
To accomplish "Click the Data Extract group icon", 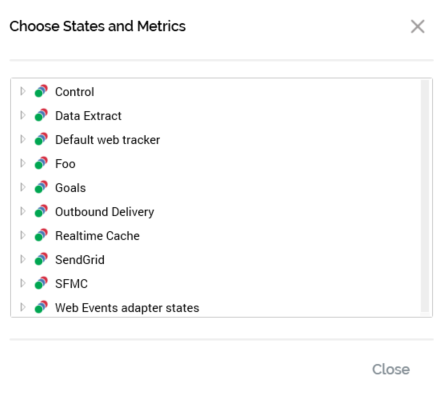I will coord(41,115).
